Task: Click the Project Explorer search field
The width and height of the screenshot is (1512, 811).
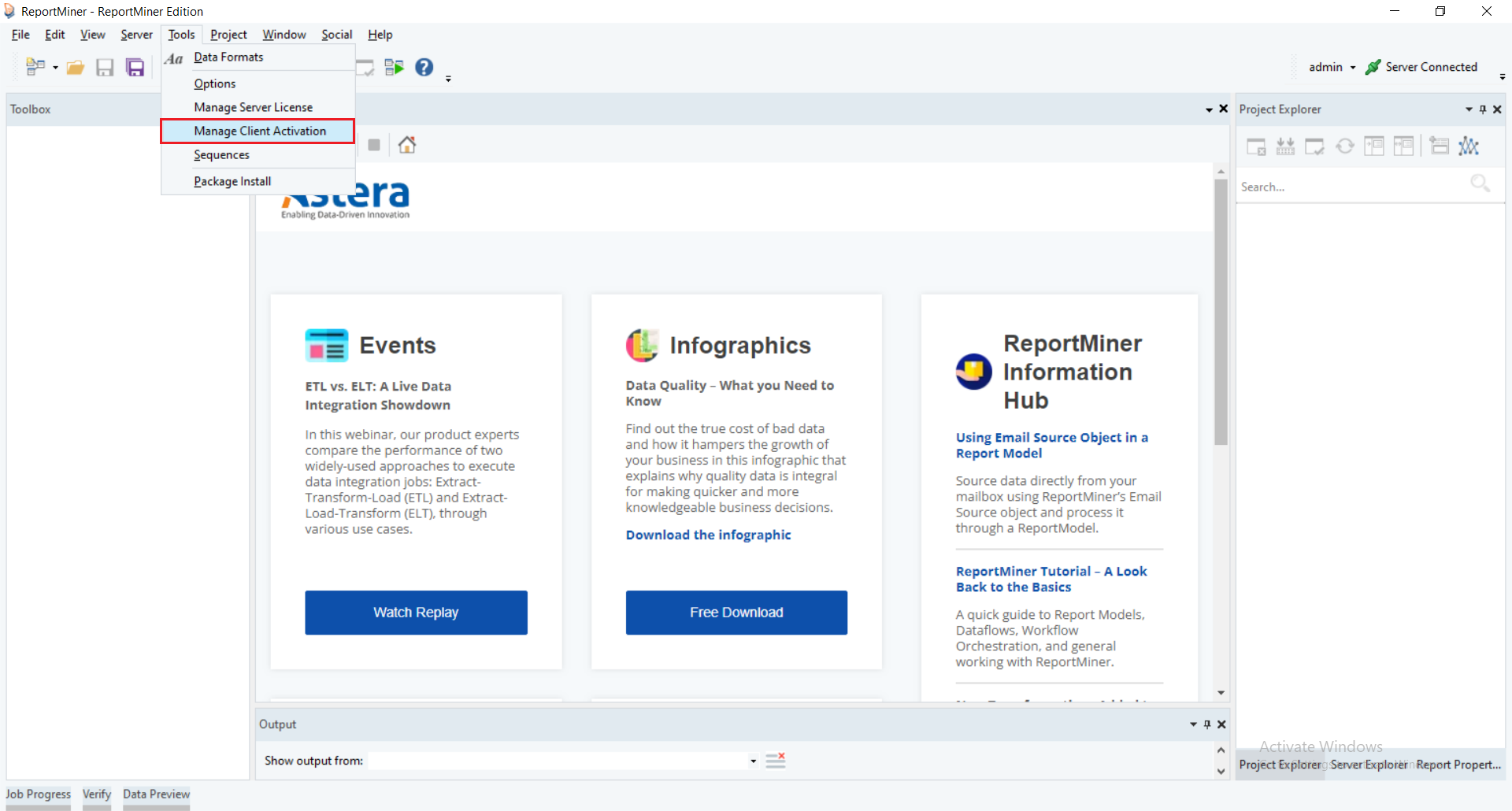Action: (1351, 187)
